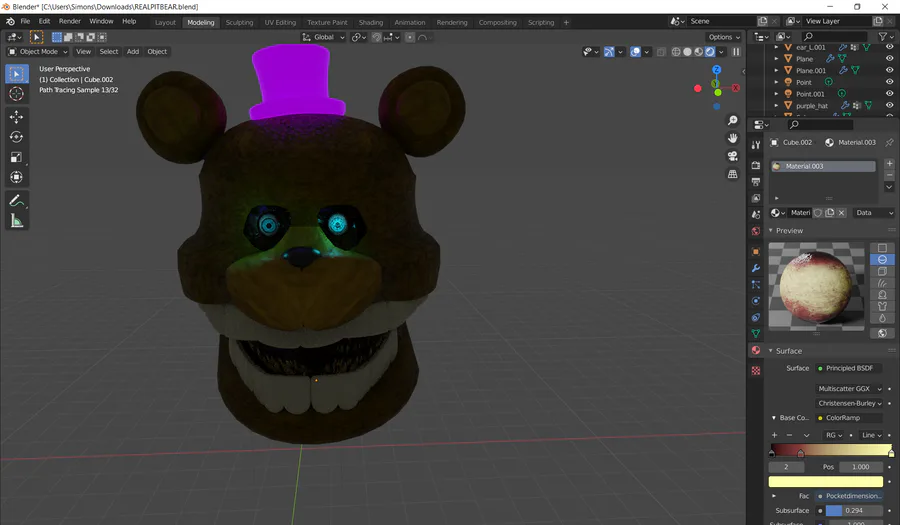Add a new material slot with plus
Image resolution: width=900 pixels, height=525 pixels.
(x=889, y=164)
